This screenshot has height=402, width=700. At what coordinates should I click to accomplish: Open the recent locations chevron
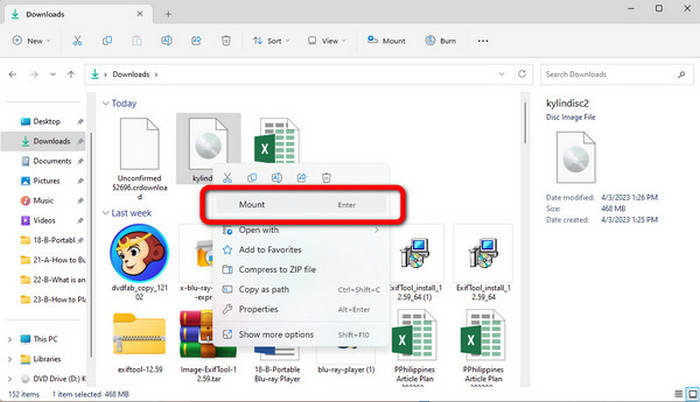(53, 74)
